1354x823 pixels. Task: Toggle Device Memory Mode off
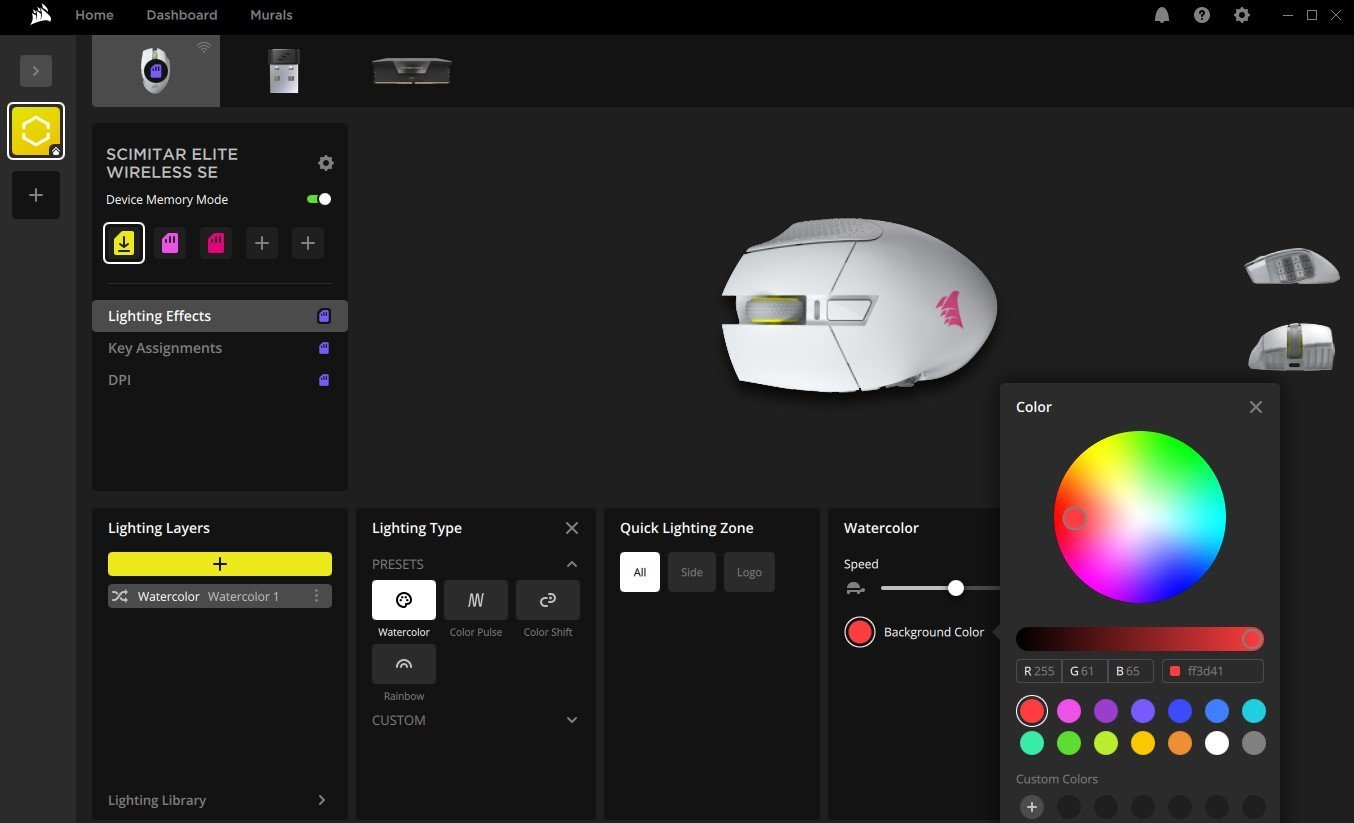click(318, 199)
